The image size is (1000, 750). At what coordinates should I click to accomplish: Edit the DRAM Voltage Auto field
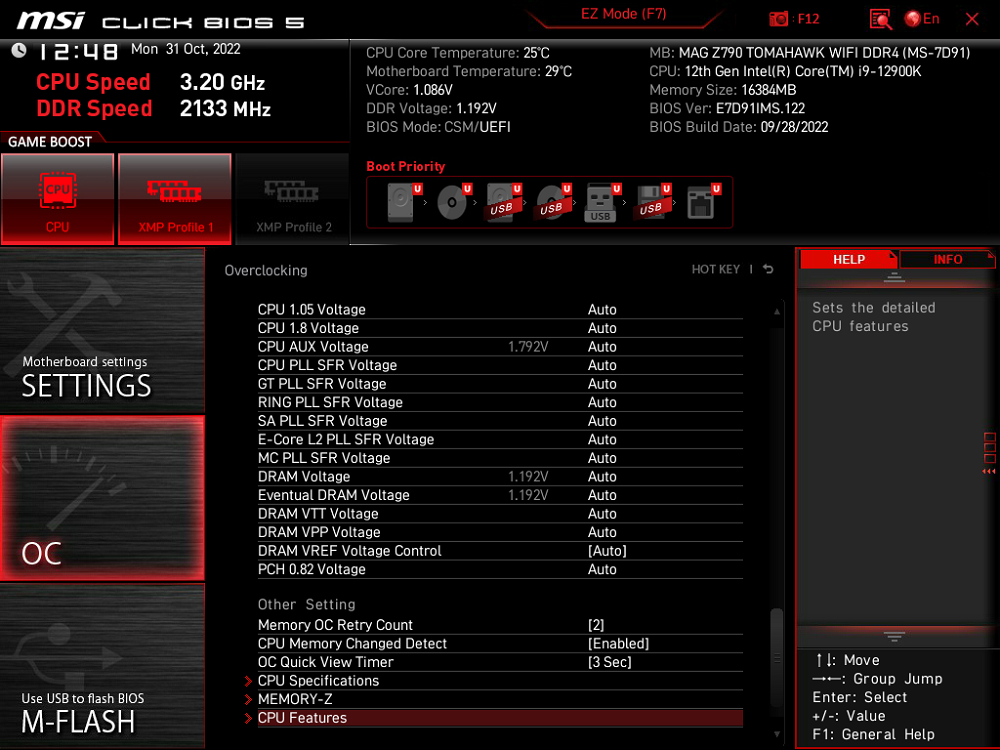[602, 476]
